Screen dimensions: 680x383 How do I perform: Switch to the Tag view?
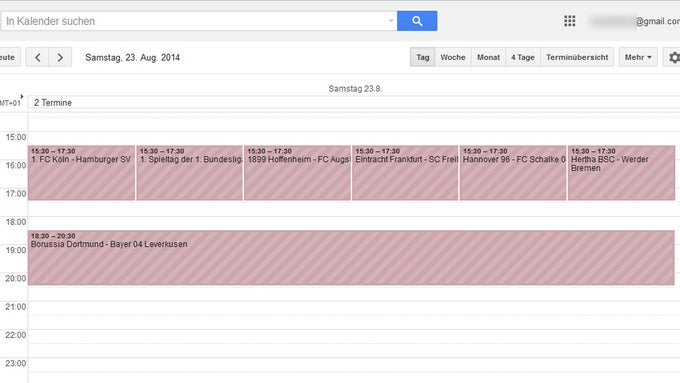(422, 57)
